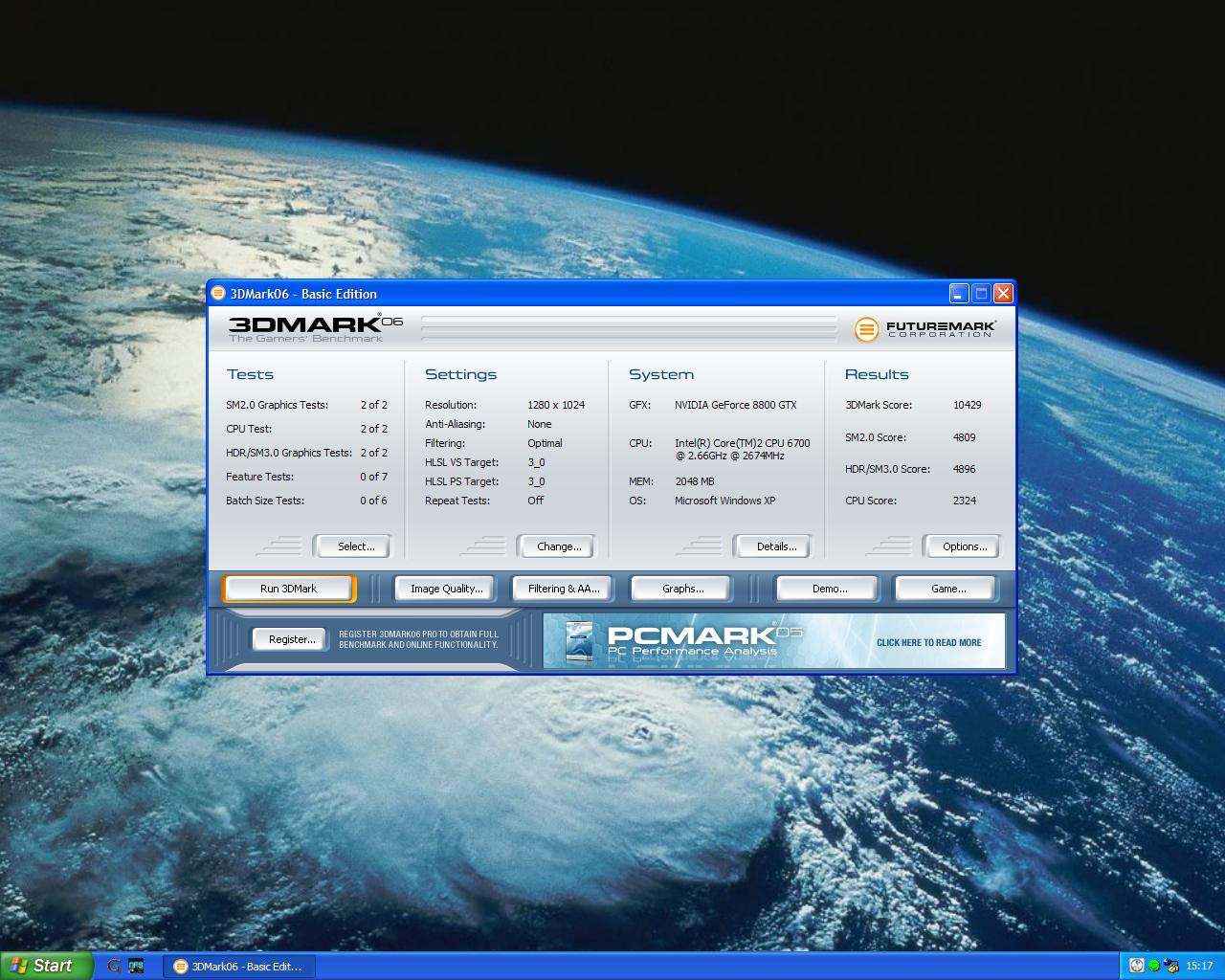Image resolution: width=1225 pixels, height=980 pixels.
Task: Open the Filtering & AA tool
Action: point(563,589)
